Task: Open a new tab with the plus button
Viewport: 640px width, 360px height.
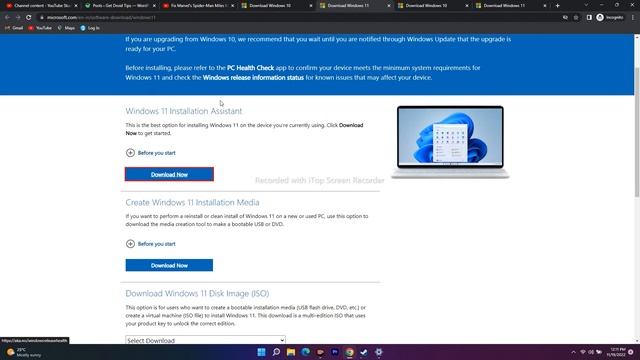Action: [x=558, y=6]
